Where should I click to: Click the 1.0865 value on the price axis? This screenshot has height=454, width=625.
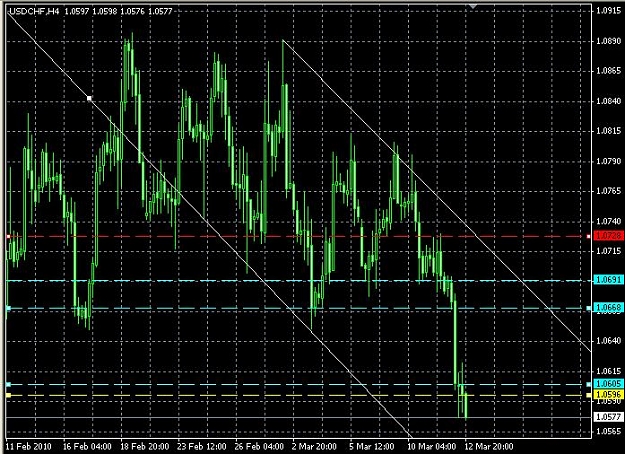[x=608, y=71]
